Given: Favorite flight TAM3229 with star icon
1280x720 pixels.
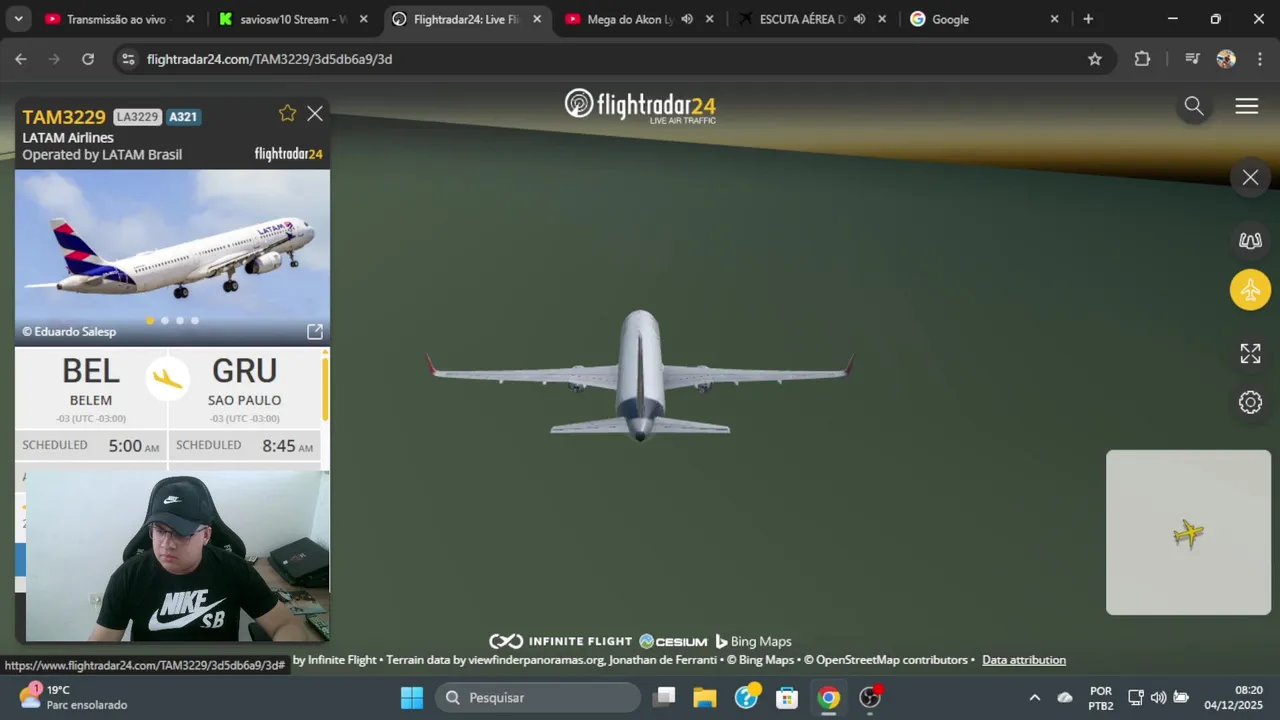Looking at the screenshot, I should click(288, 113).
